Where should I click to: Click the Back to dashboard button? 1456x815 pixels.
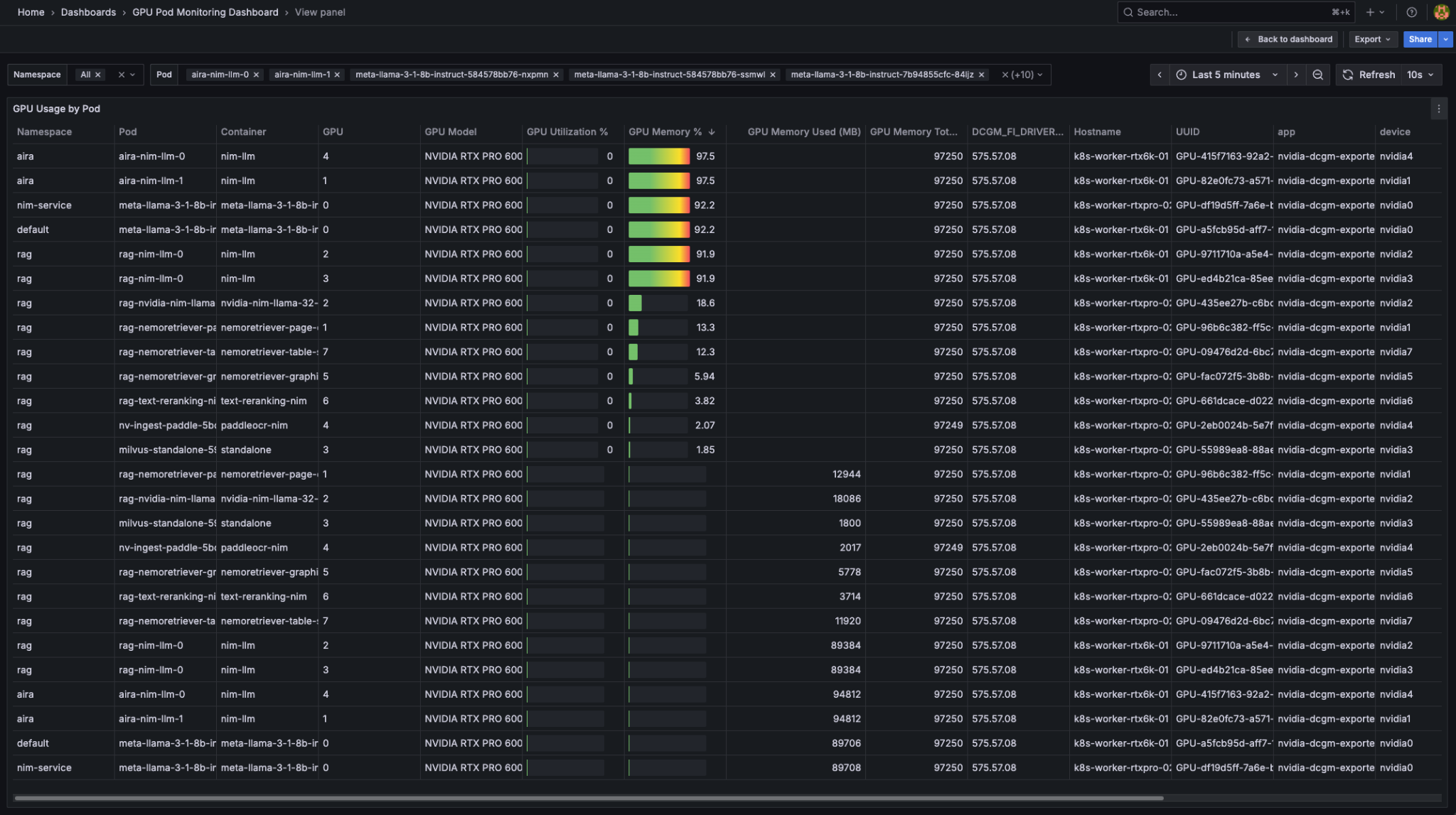point(1288,39)
